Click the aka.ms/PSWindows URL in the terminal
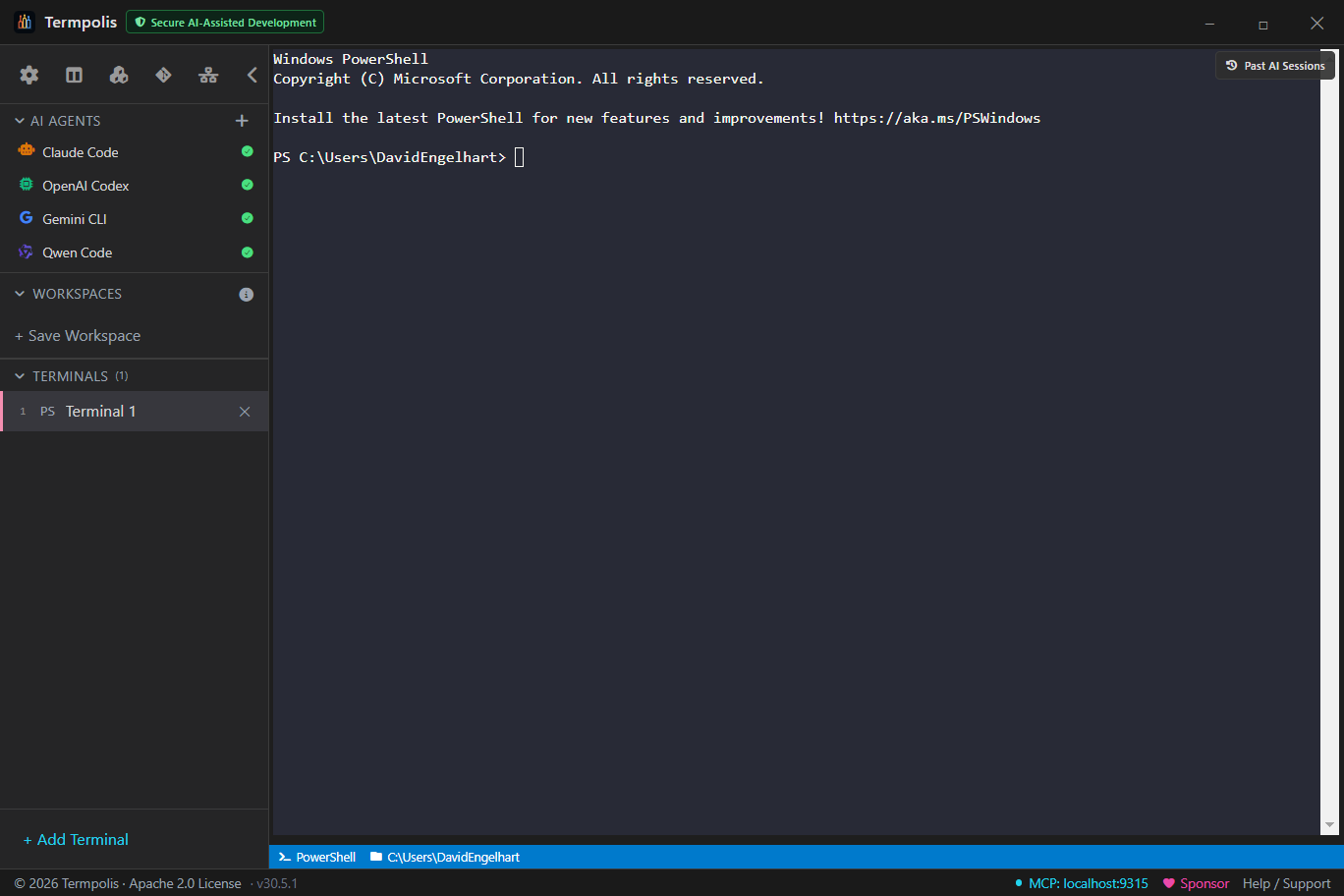This screenshot has width=1344, height=896. pos(937,118)
